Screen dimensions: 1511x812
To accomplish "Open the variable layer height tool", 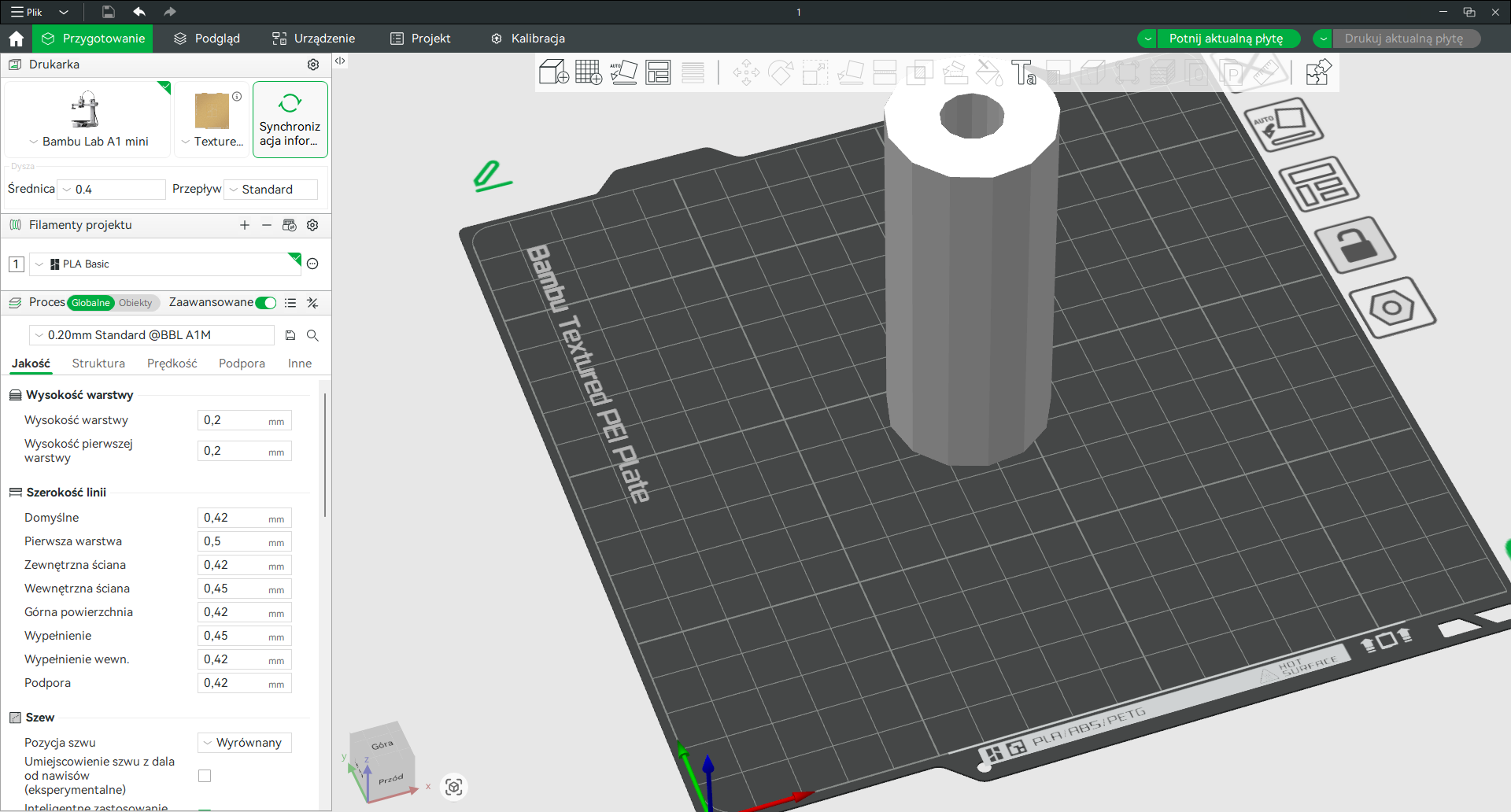I will [693, 72].
